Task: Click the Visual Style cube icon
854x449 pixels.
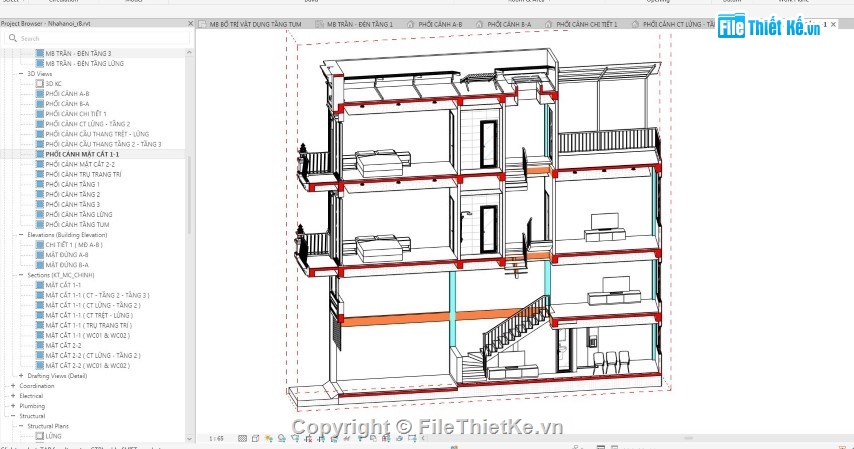Action: 255,438
